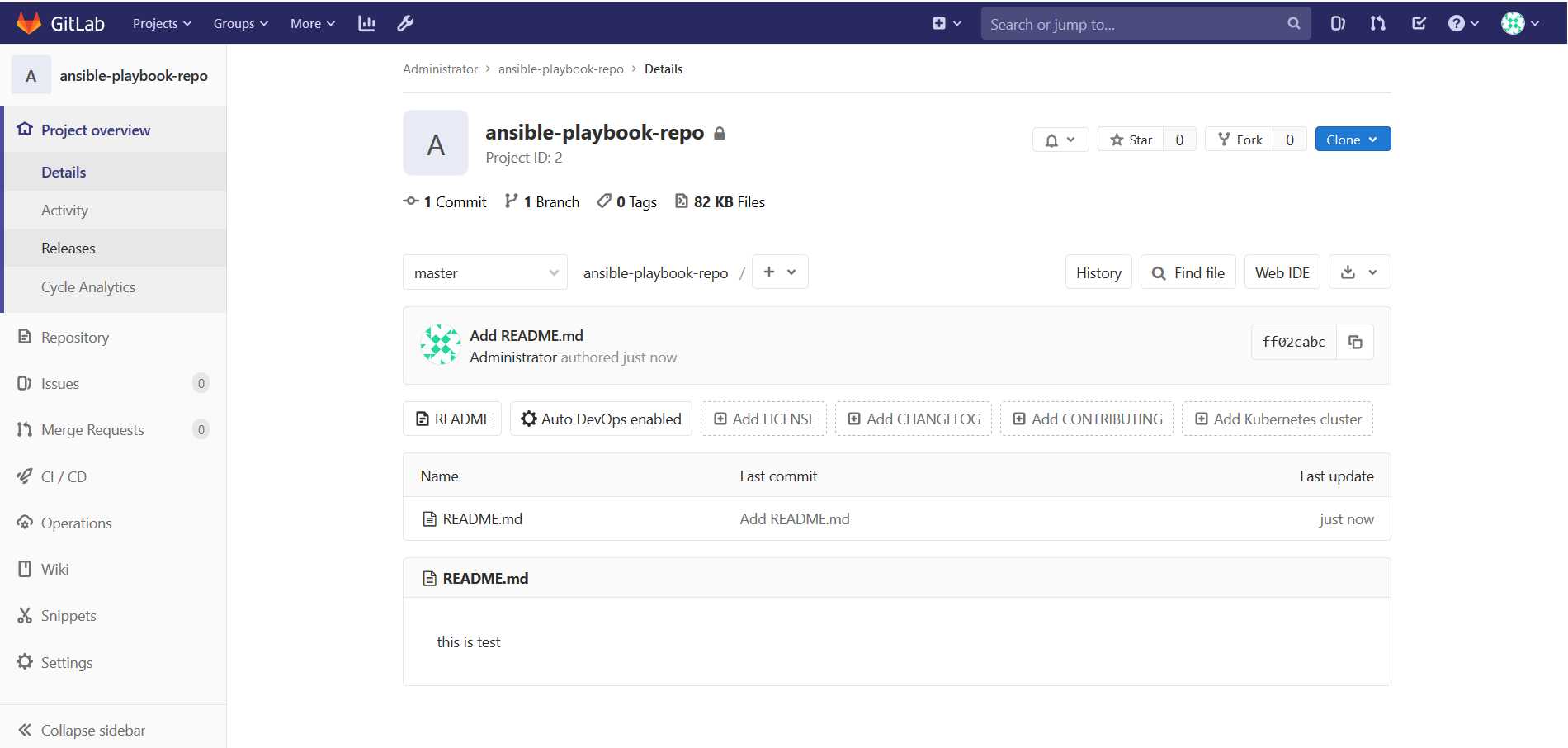Image resolution: width=1568 pixels, height=748 pixels.
Task: Click ansible-playbook-repo breadcrumb link
Action: point(561,69)
